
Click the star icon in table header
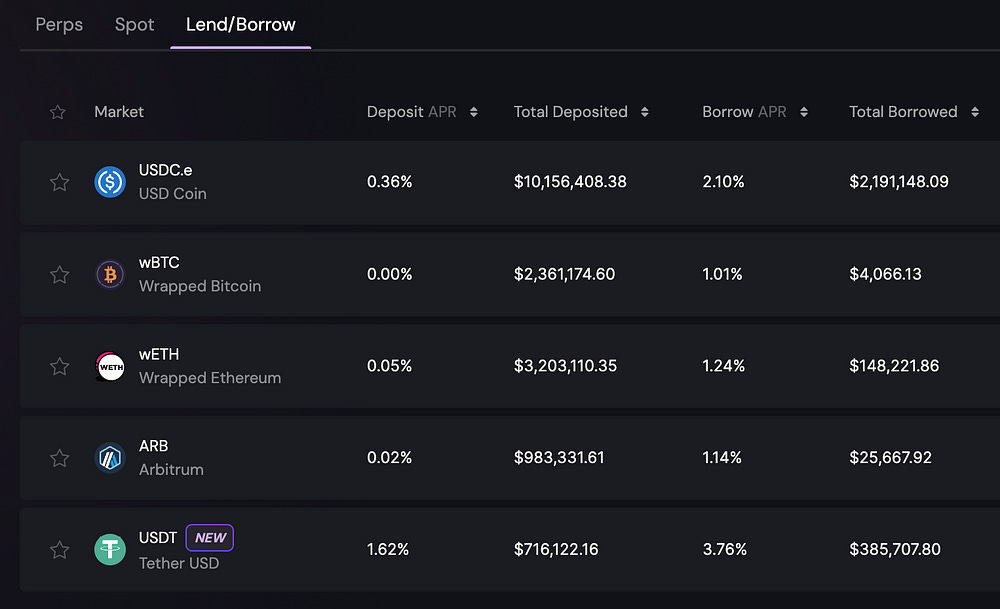58,112
